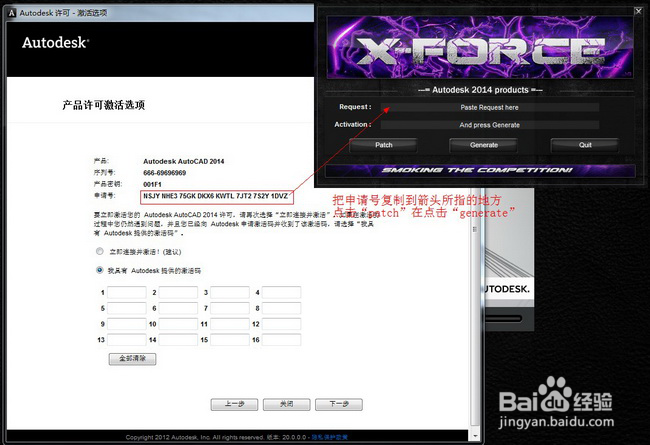This screenshot has width=650, height=445.
Task: Close the X-Force keygen window
Action: click(638, 11)
